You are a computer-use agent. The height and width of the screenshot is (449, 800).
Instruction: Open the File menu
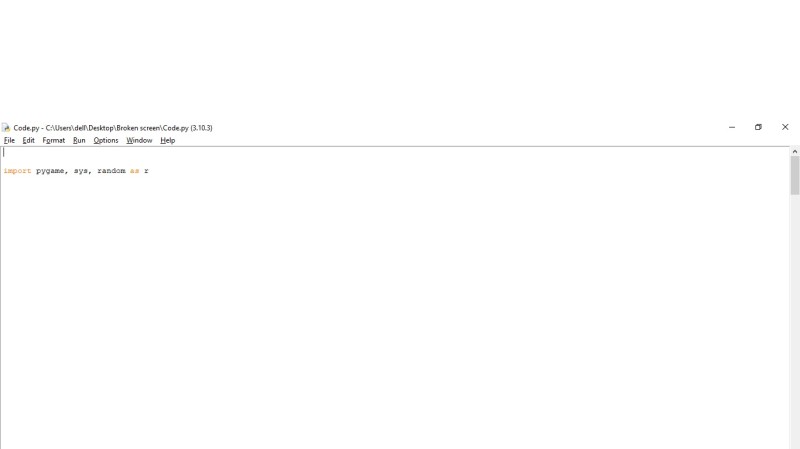click(9, 140)
